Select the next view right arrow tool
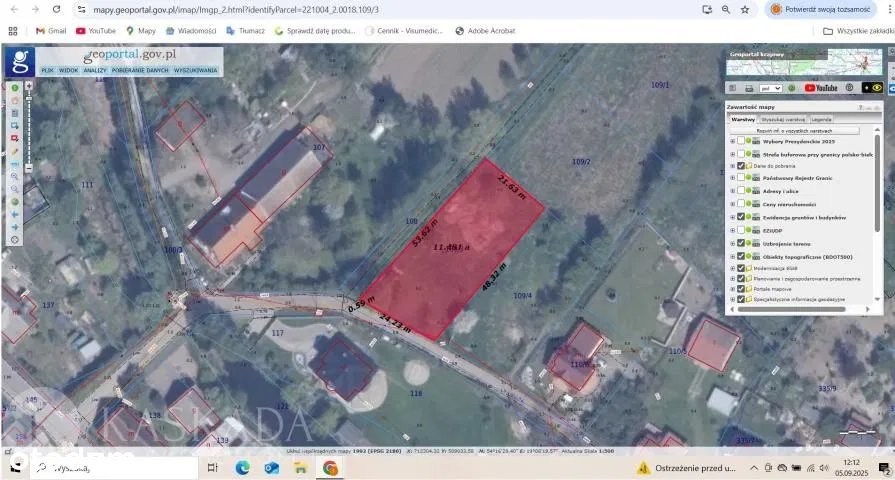 [15, 227]
